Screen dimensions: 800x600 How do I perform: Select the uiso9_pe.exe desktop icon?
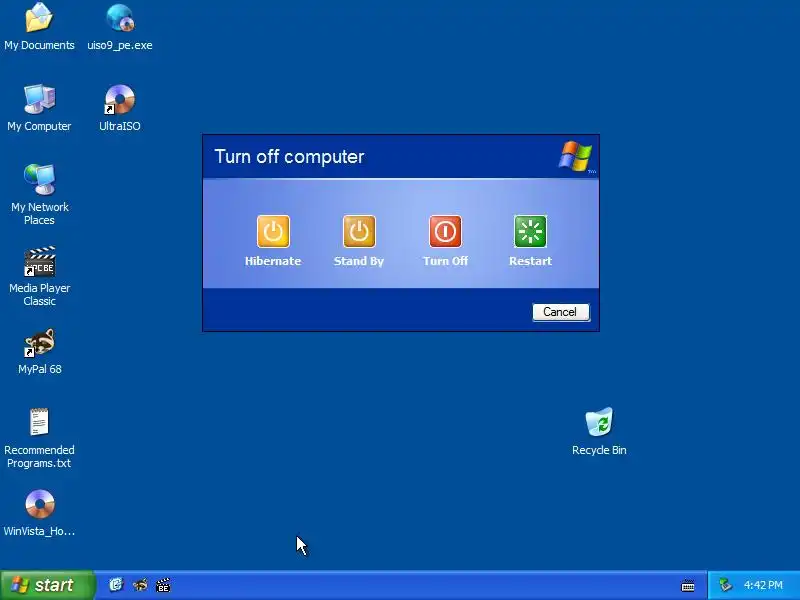(x=120, y=17)
